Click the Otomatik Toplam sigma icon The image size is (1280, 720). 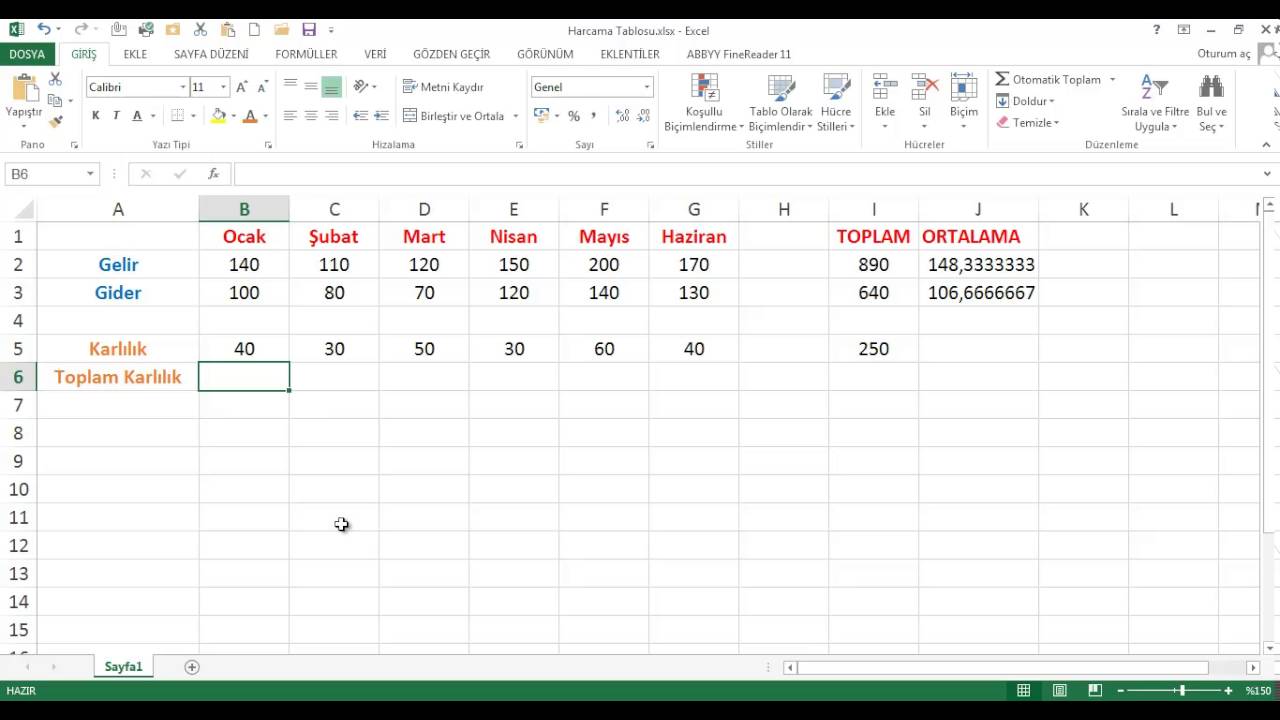[1002, 79]
